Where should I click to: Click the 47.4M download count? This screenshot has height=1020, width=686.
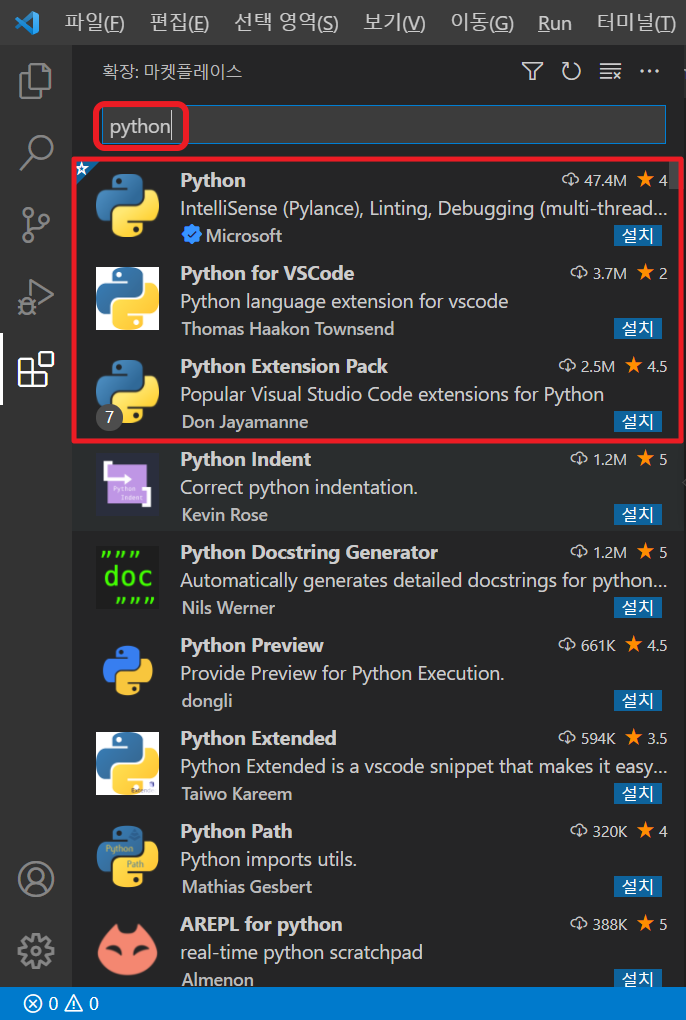pyautogui.click(x=594, y=180)
